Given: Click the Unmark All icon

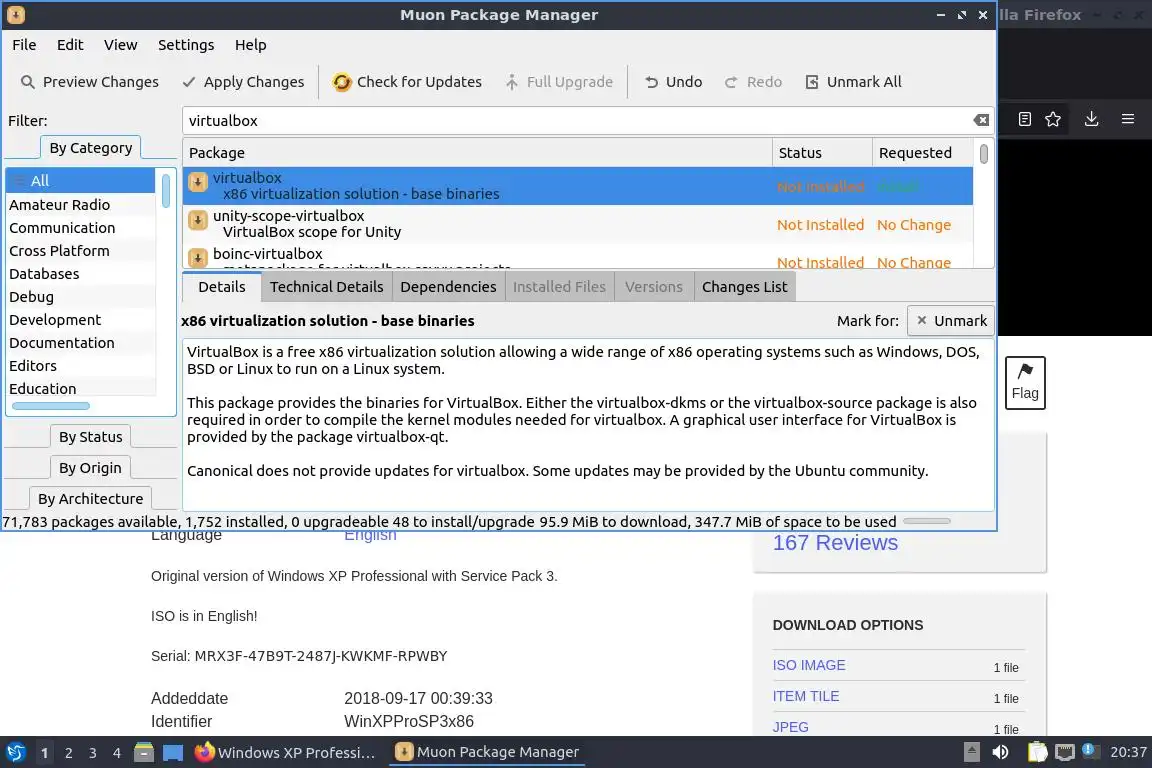Looking at the screenshot, I should point(812,82).
